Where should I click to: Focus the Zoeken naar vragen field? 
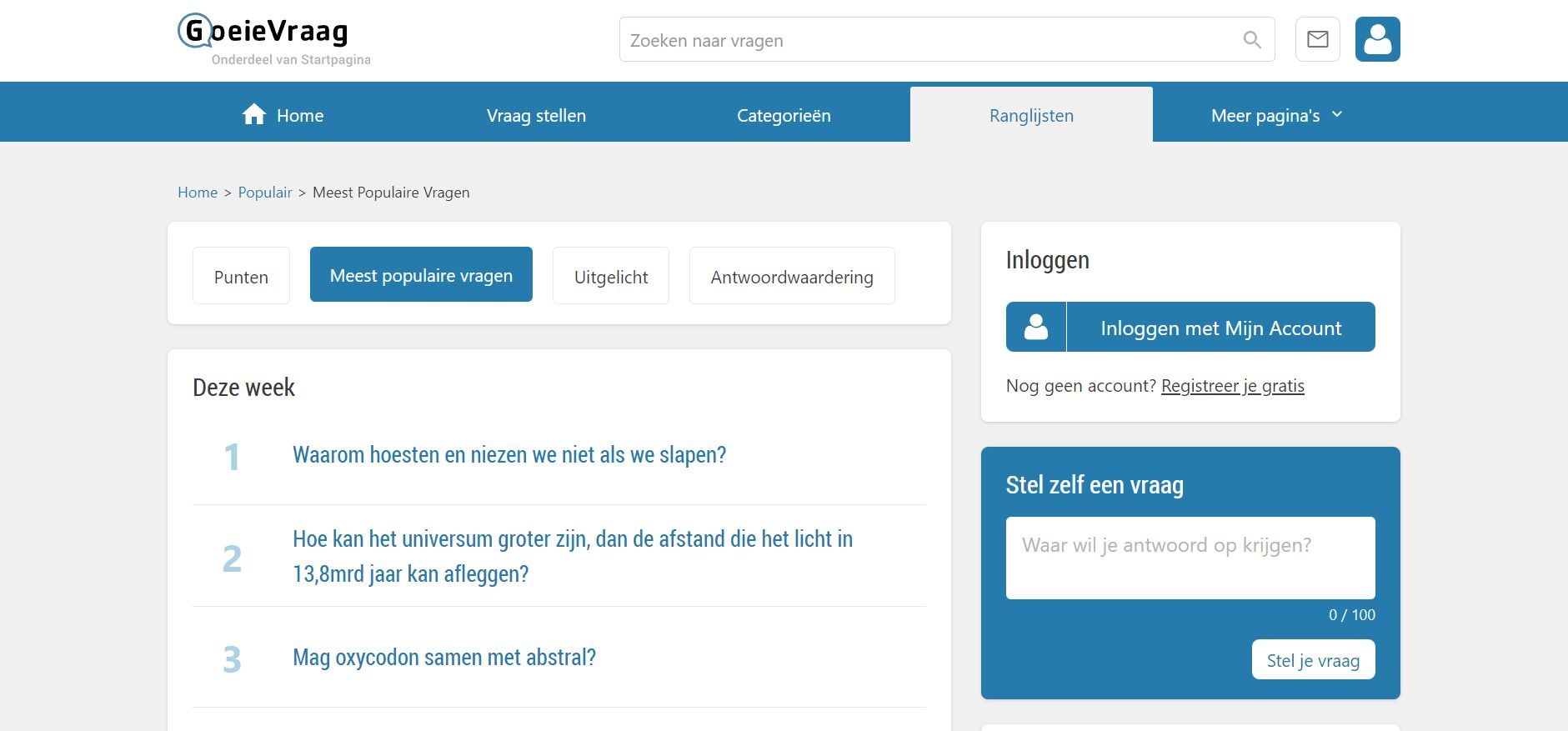tap(925, 40)
